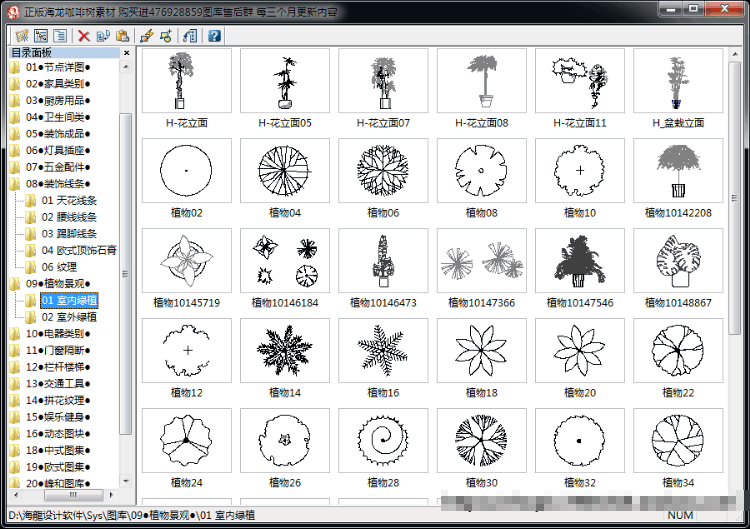Click the toolbar icon left of help
The image size is (750, 529).
(x=190, y=36)
